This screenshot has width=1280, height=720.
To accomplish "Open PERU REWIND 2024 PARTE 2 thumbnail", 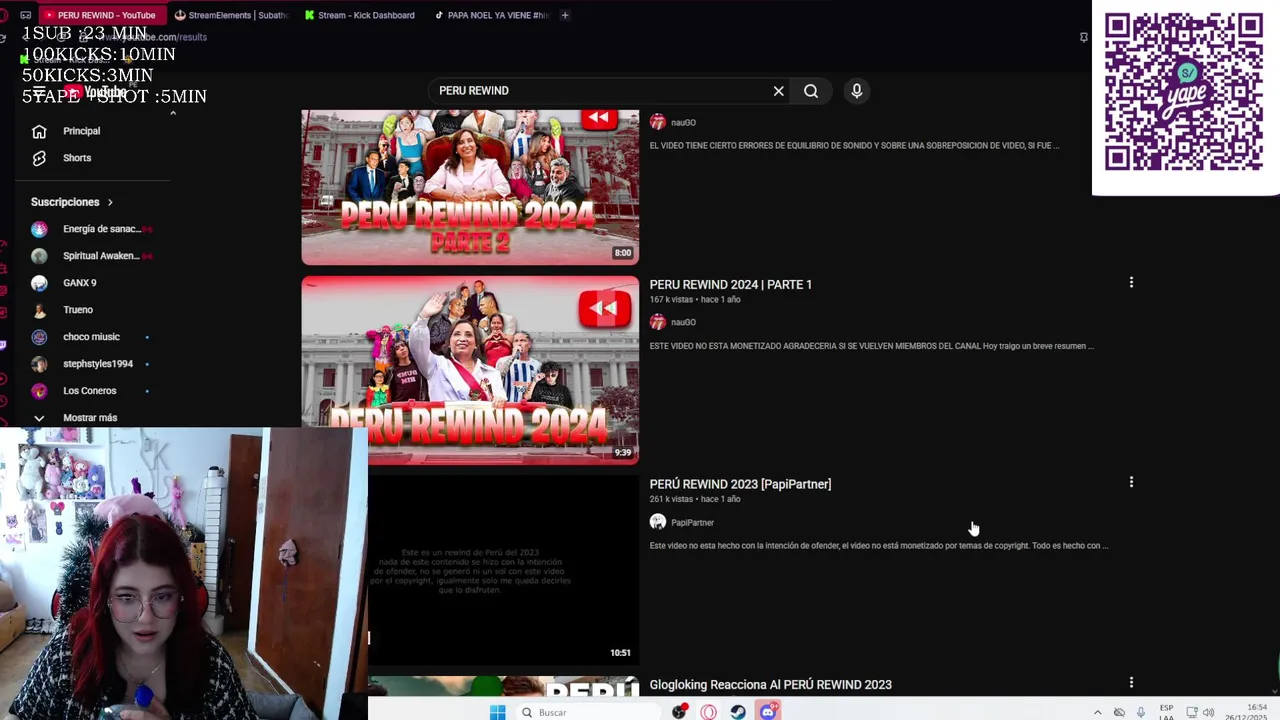I will click(x=470, y=187).
